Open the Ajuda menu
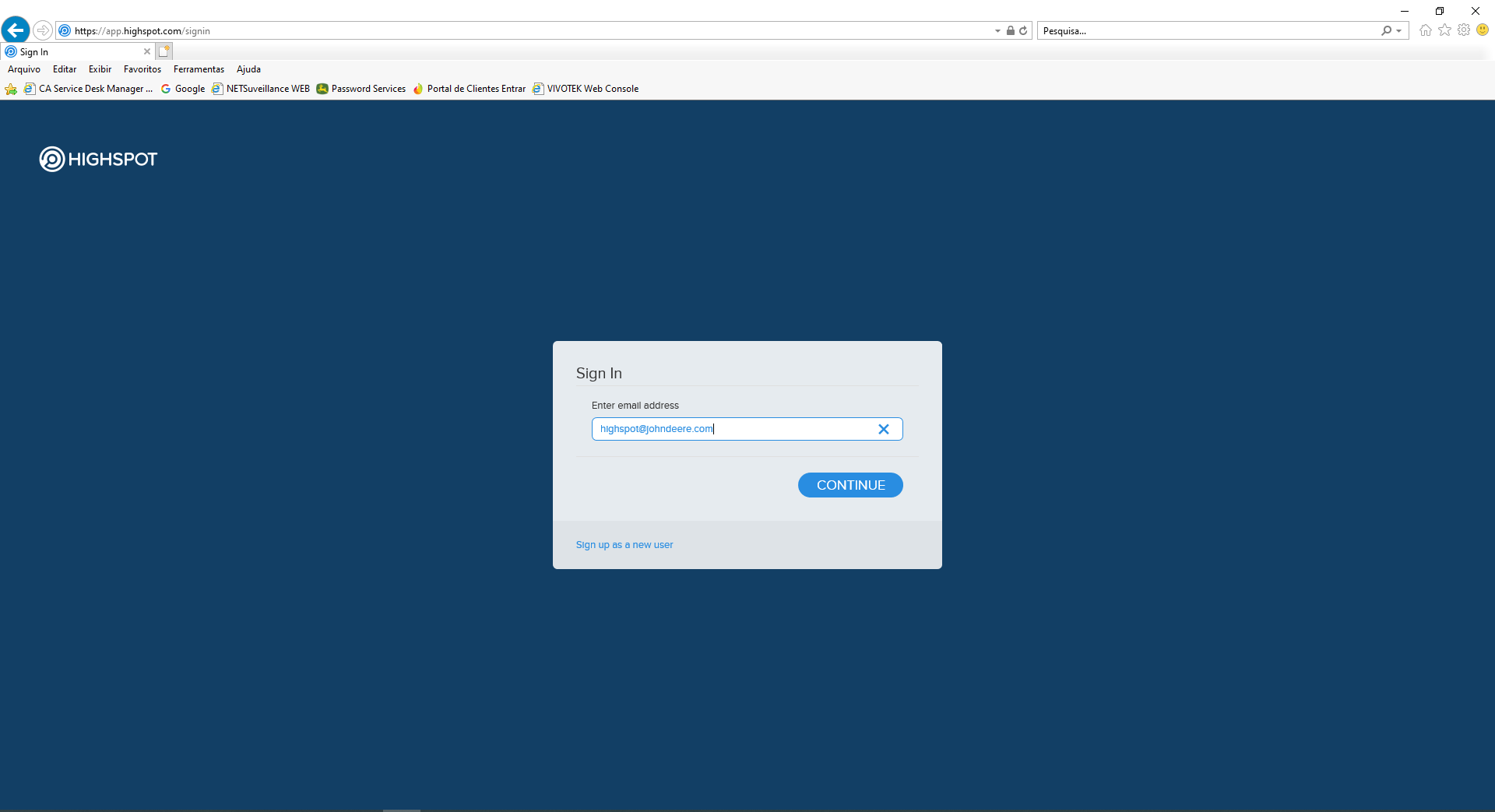This screenshot has width=1495, height=812. (x=248, y=69)
